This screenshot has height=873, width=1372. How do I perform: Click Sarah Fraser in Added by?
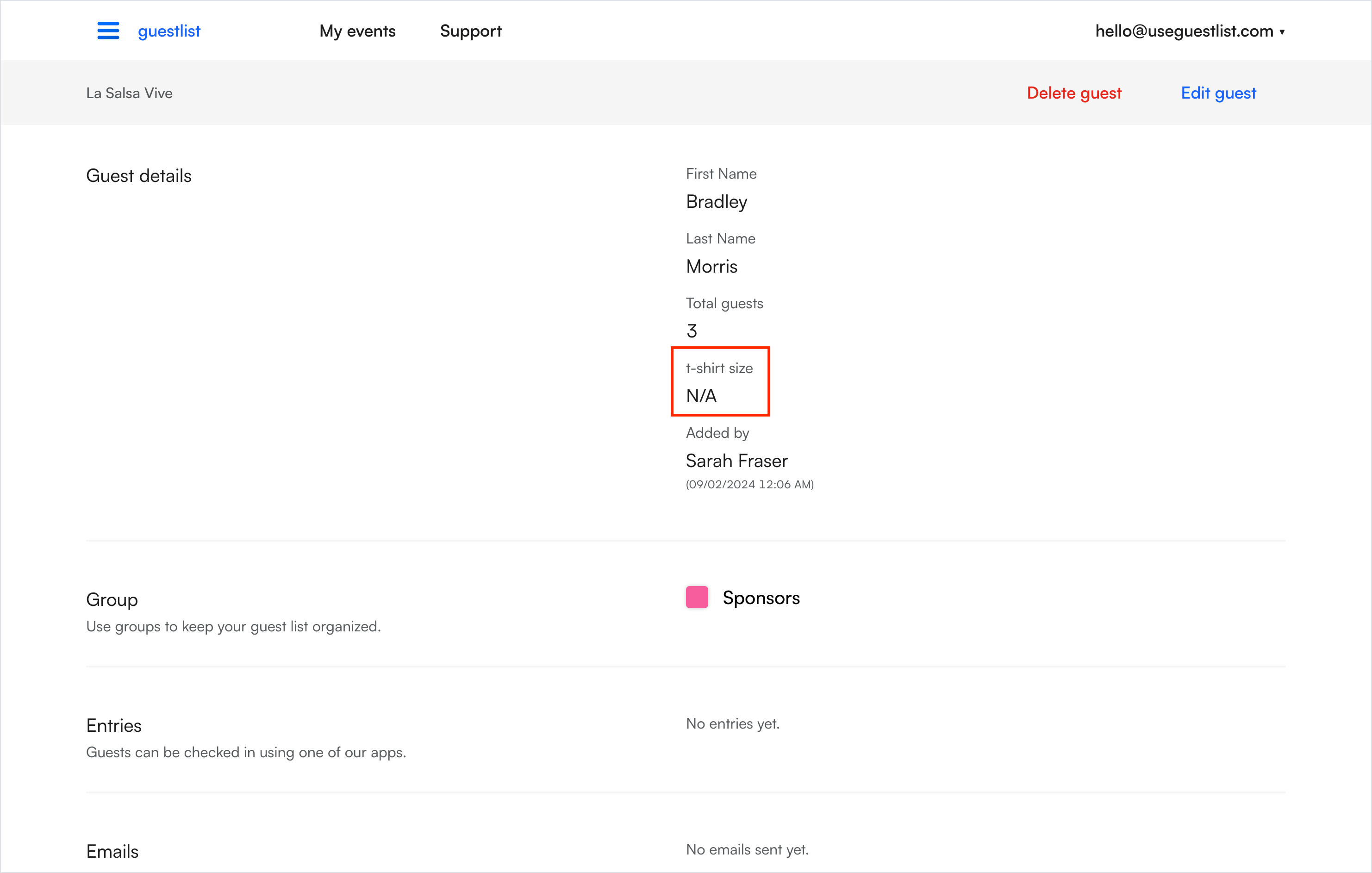point(736,461)
